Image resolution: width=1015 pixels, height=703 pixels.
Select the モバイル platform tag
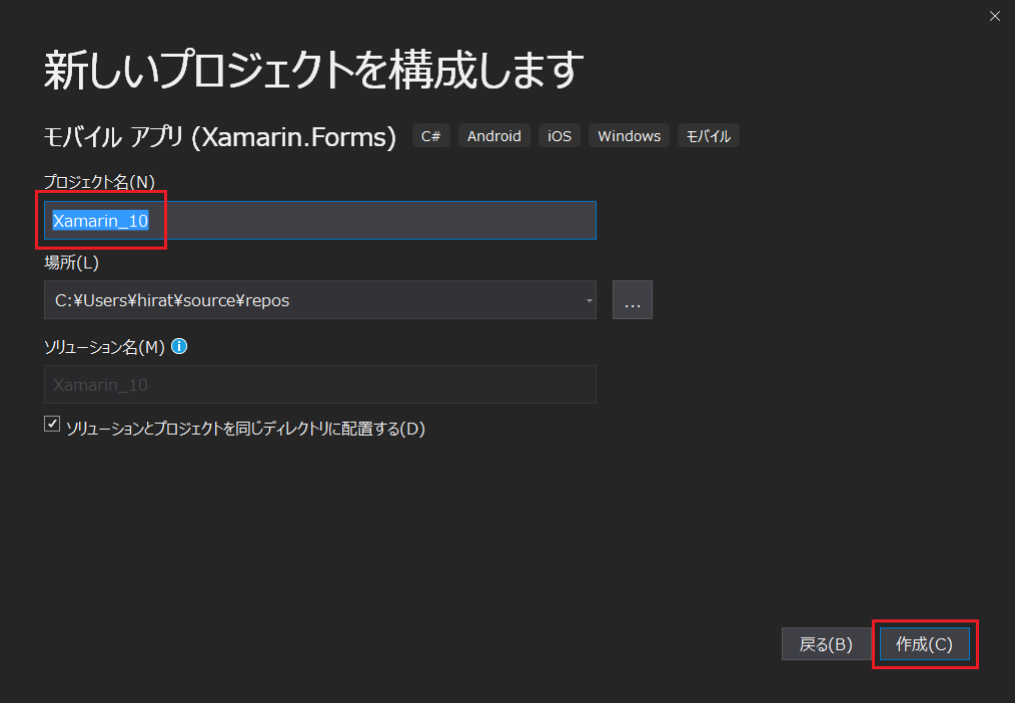[x=708, y=135]
